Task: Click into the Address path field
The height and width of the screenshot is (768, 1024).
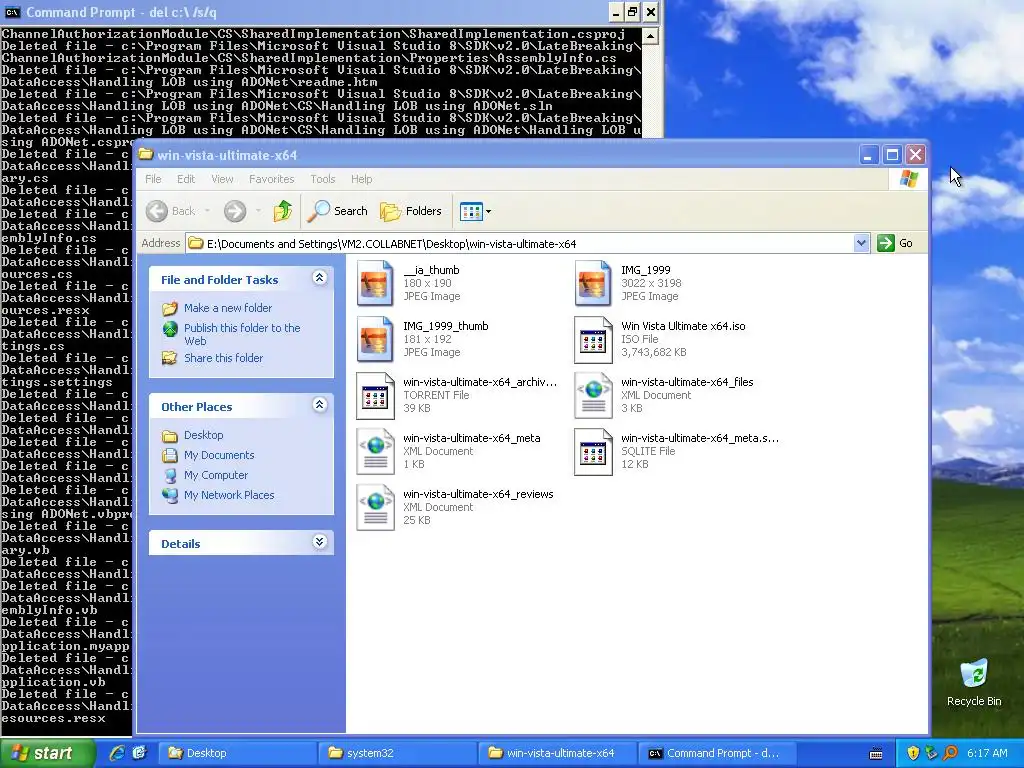Action: coord(519,244)
